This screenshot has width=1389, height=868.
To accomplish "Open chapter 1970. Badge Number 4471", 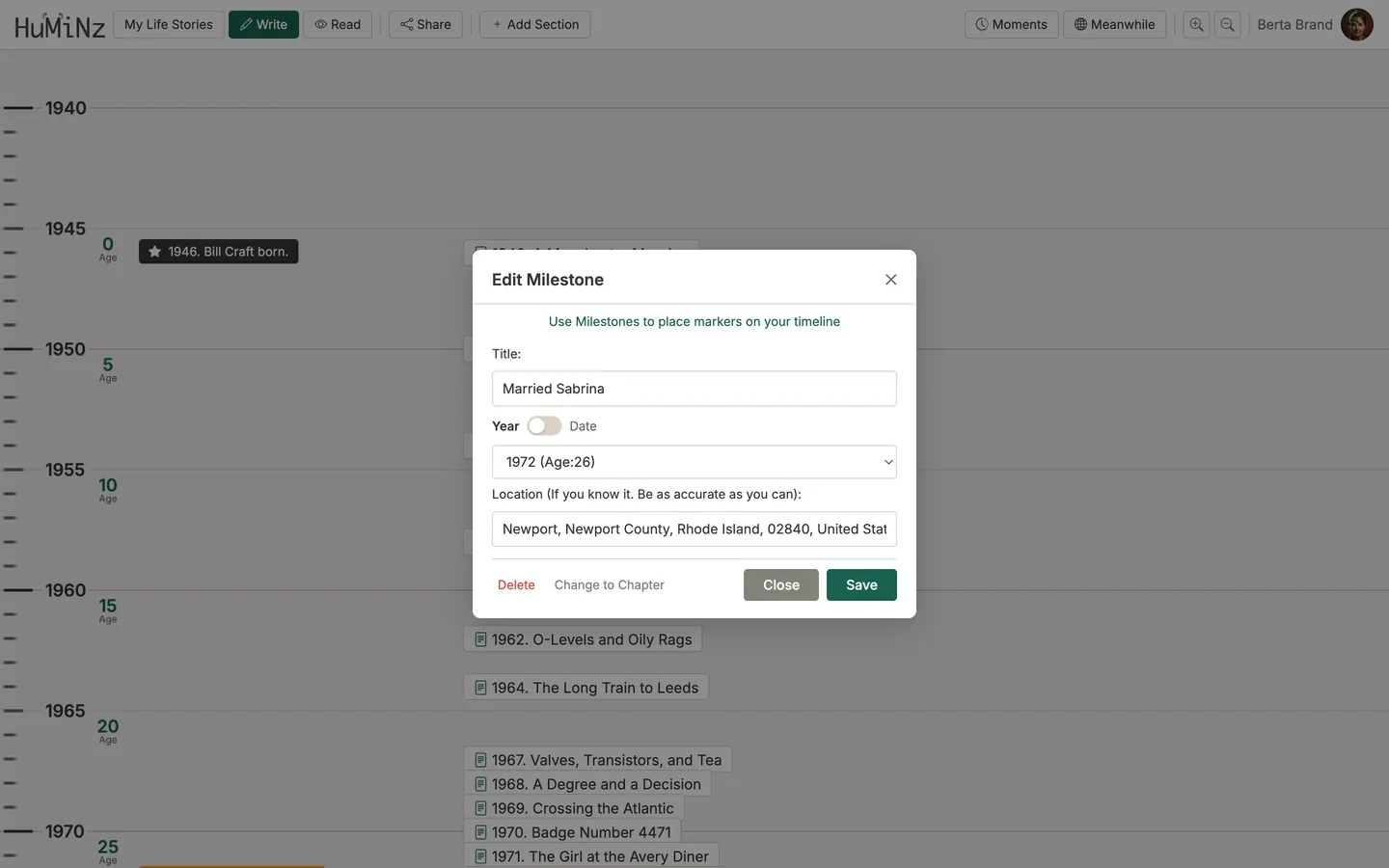I will tap(573, 832).
